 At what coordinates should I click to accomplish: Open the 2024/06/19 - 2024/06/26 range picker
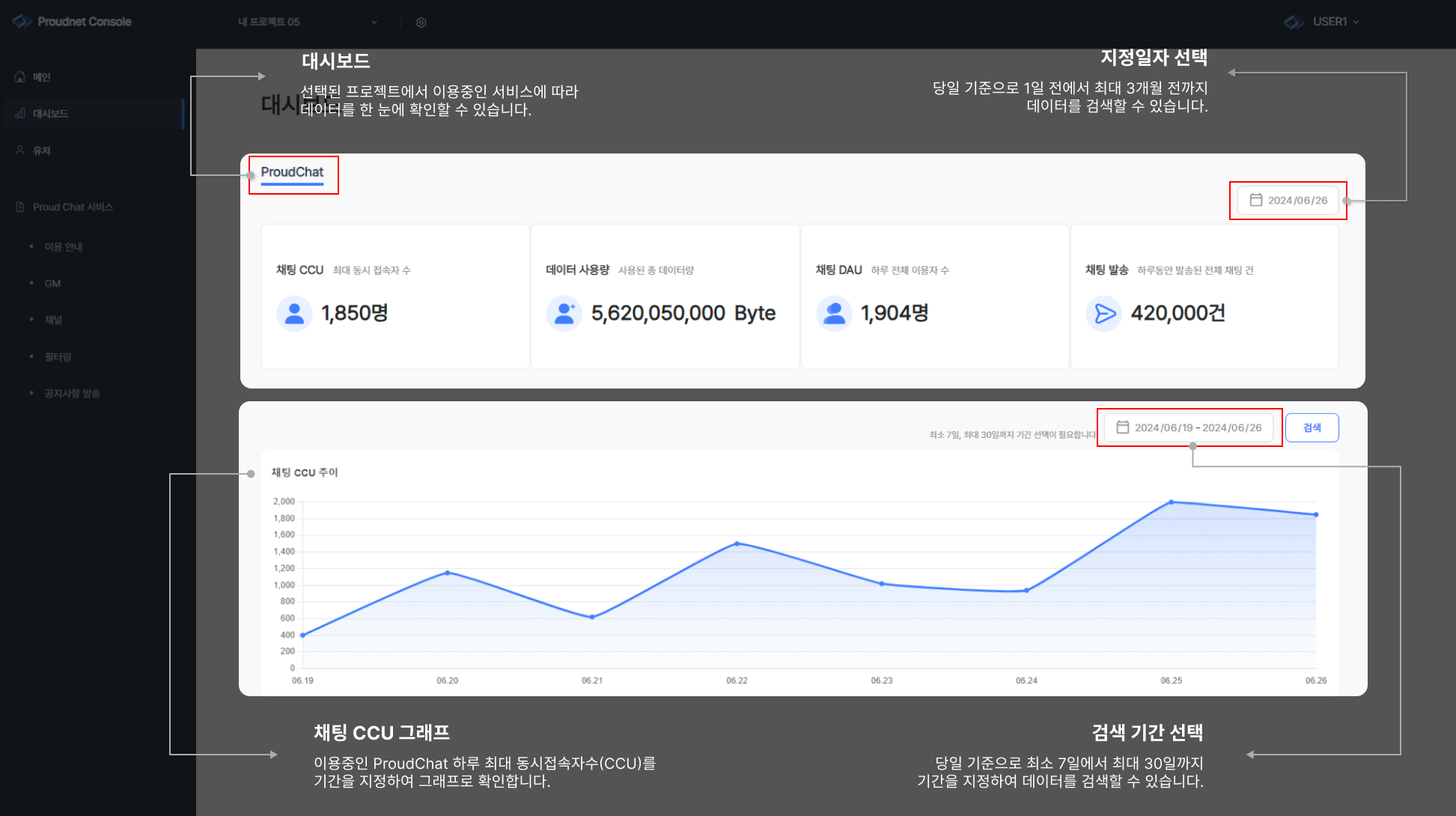pyautogui.click(x=1189, y=427)
